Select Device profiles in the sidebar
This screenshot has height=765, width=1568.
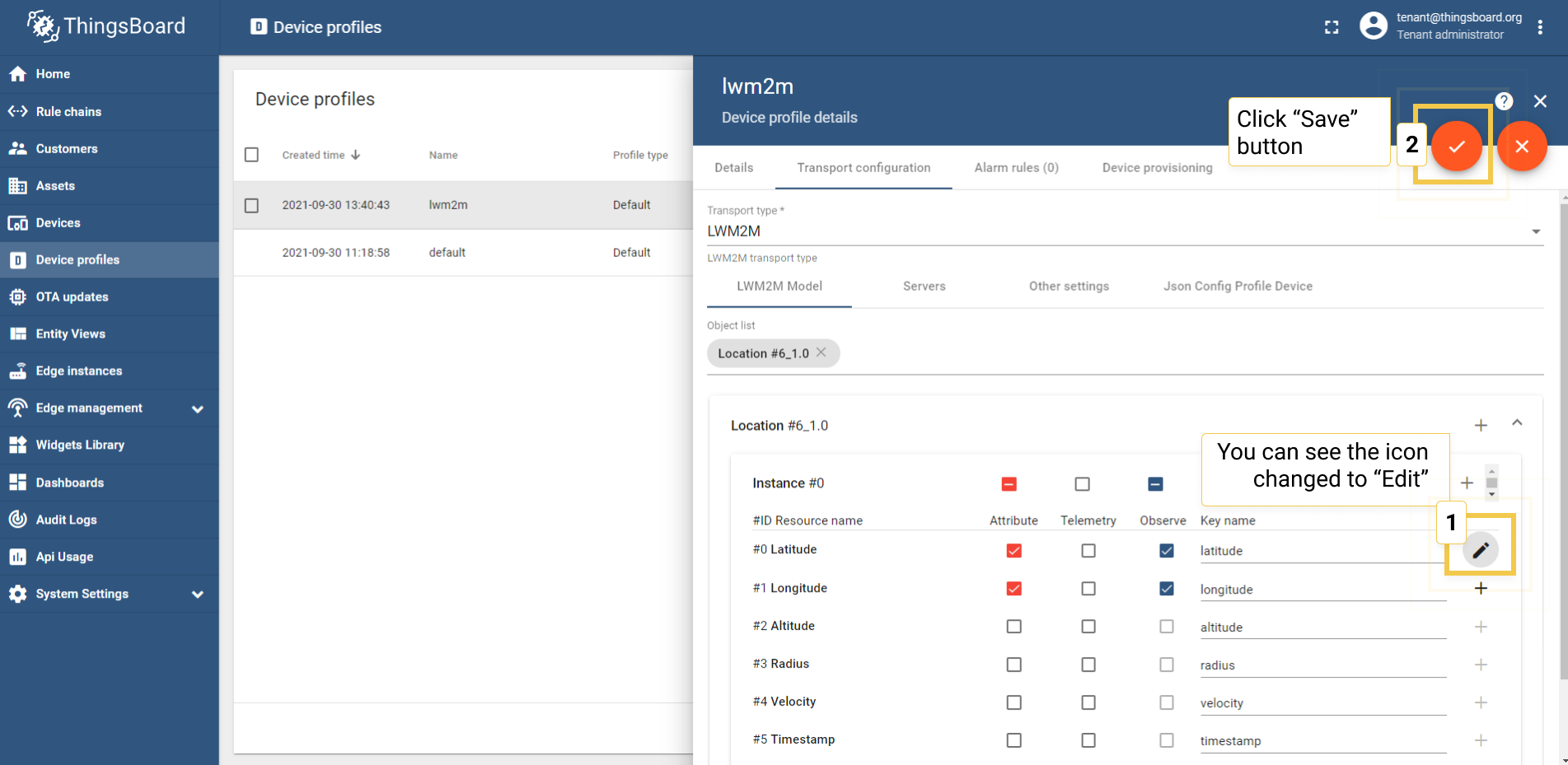[x=109, y=259]
